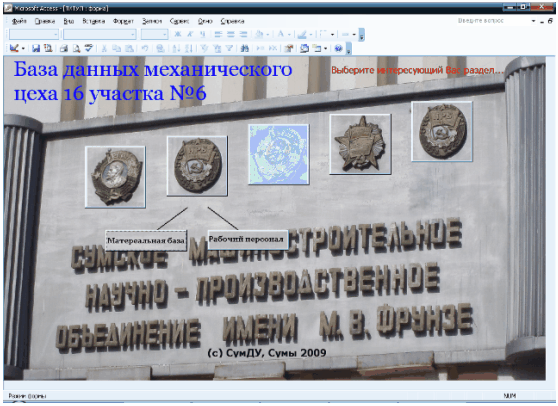Click the Рабочий персонал button

point(248,239)
